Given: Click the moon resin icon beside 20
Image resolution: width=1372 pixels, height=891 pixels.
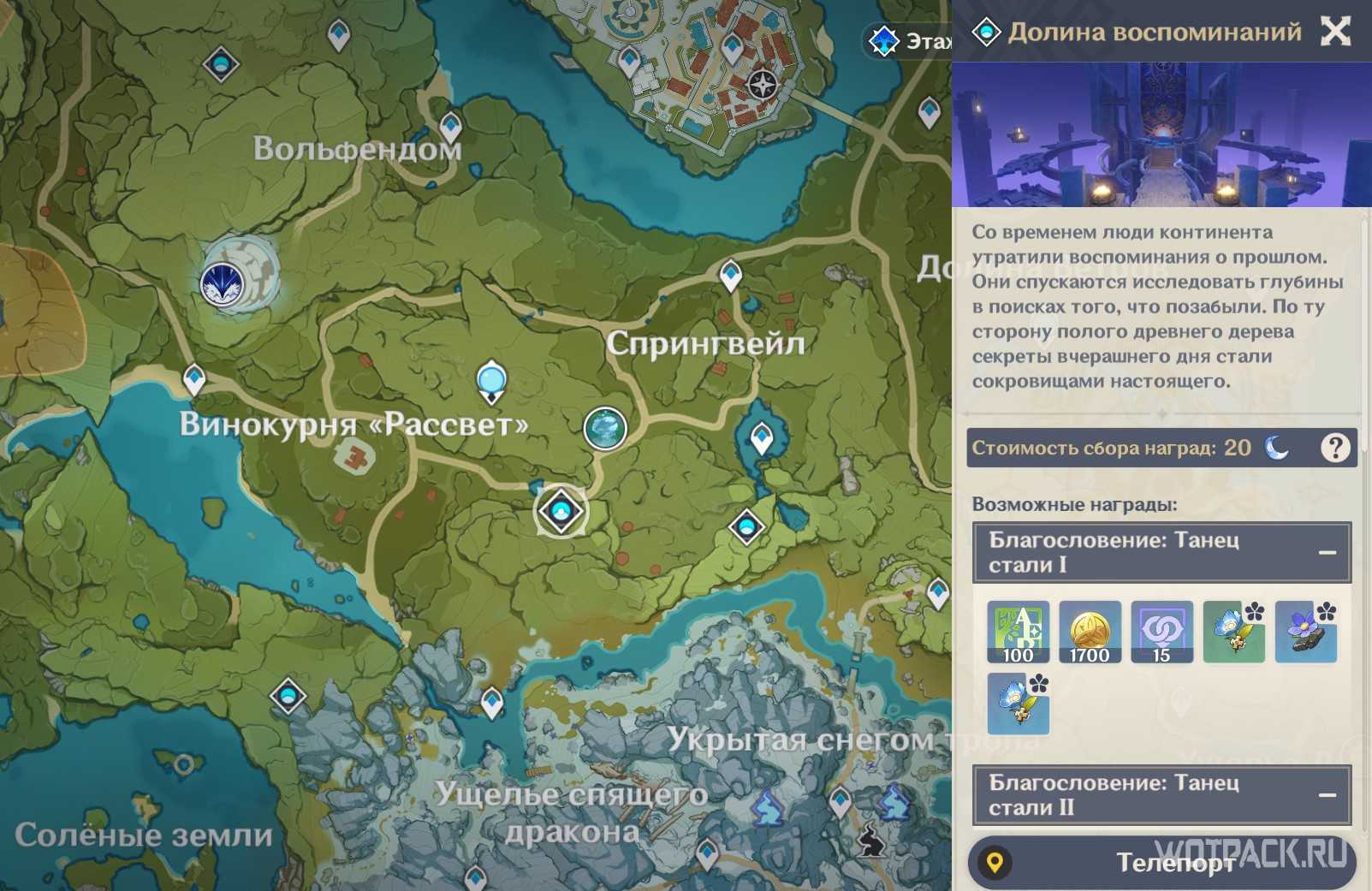Looking at the screenshot, I should point(1277,447).
